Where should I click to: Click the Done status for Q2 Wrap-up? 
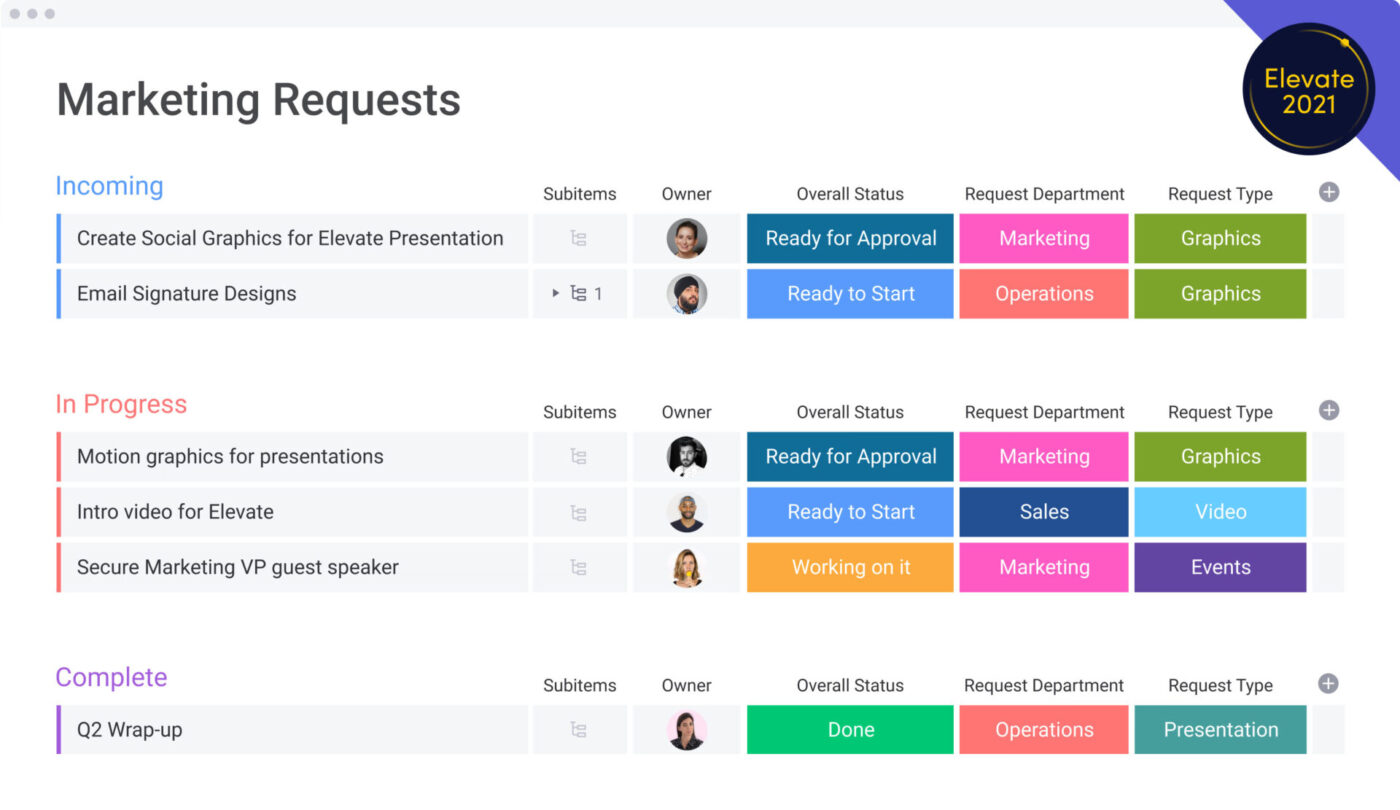(849, 729)
